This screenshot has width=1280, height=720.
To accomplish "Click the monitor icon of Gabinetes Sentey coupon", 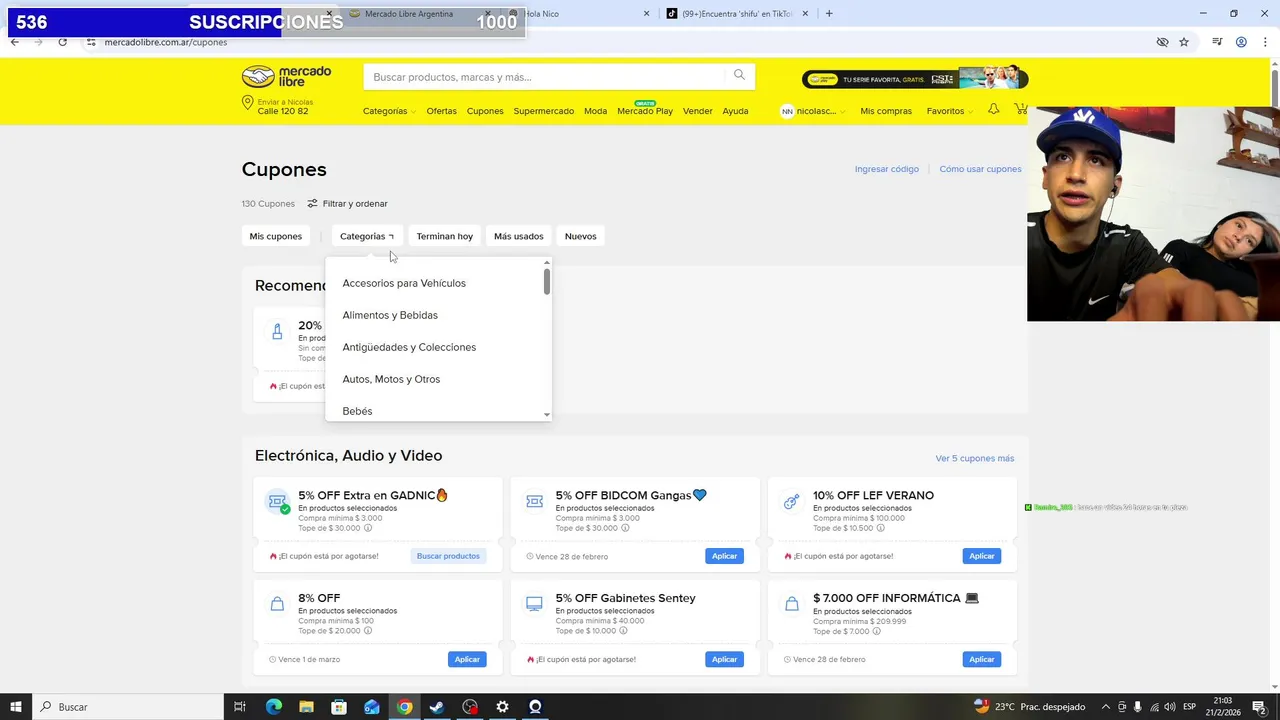I will tap(534, 605).
